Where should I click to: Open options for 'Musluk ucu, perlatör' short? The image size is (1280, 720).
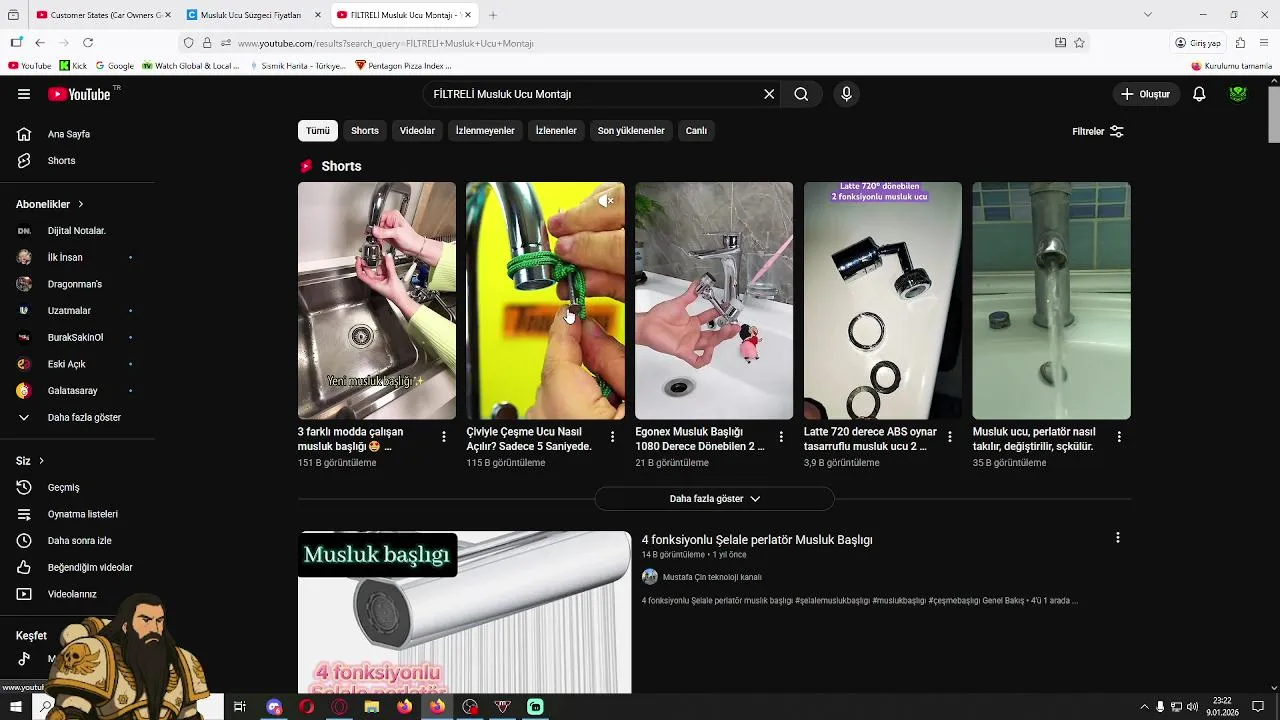pyautogui.click(x=1119, y=437)
